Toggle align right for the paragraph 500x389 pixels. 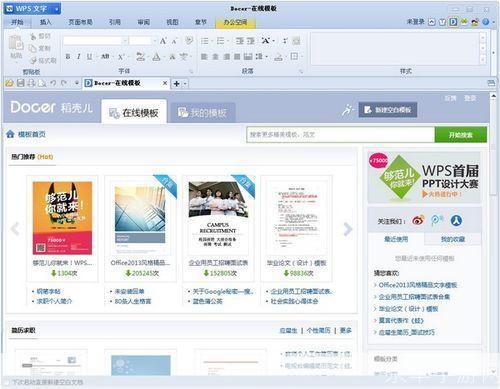coord(226,57)
